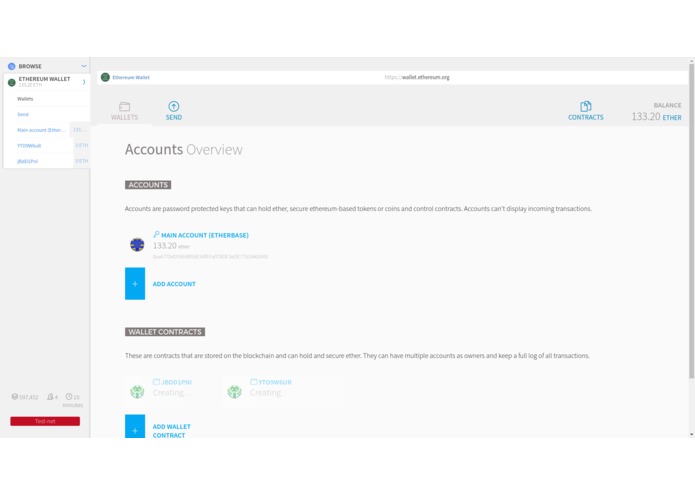Click the WALLET CONTRACTS section header label
This screenshot has width=695, height=494.
tap(165, 332)
